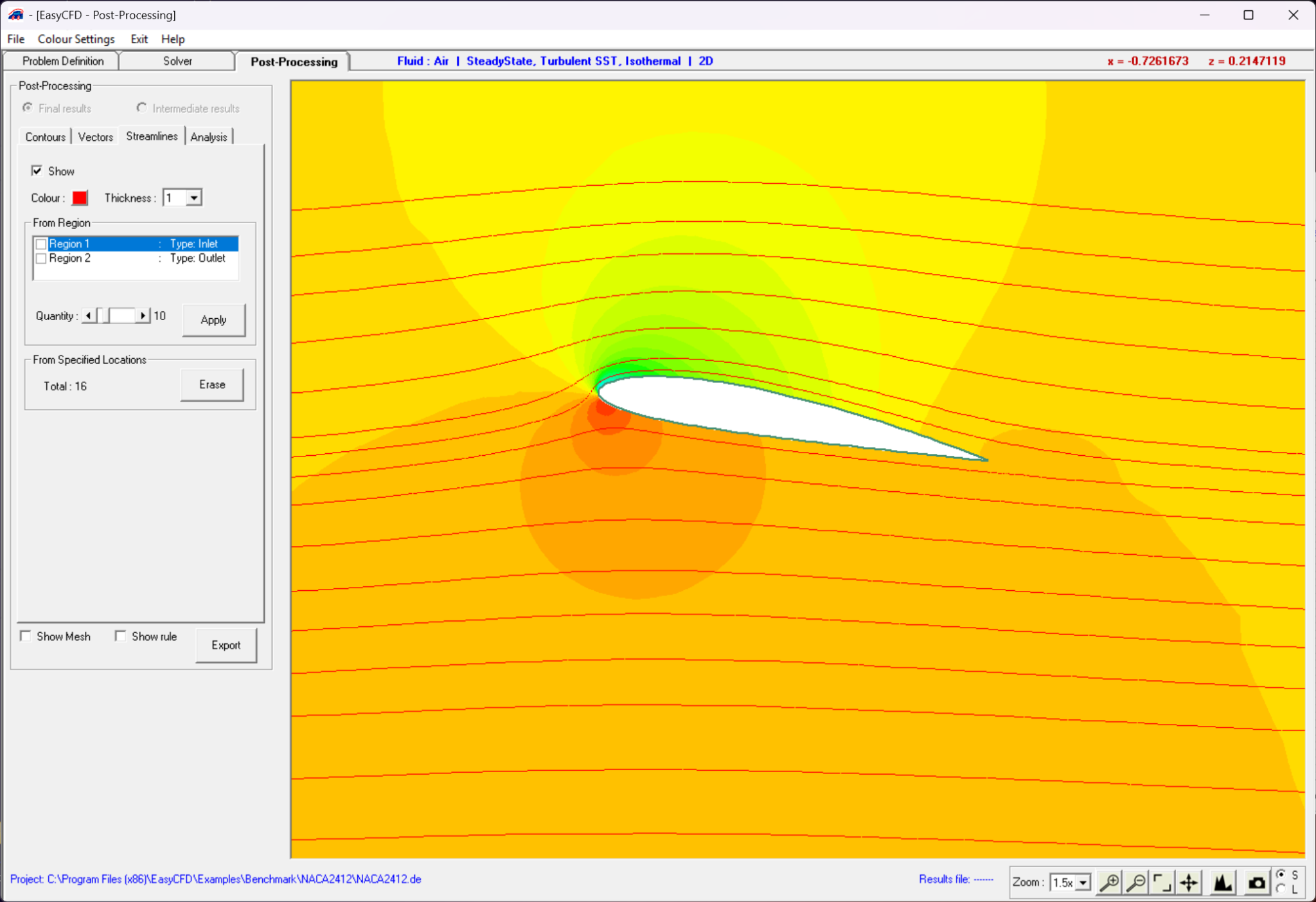Select the Intermediate results radio button
Viewport: 1316px width, 902px height.
pos(141,107)
